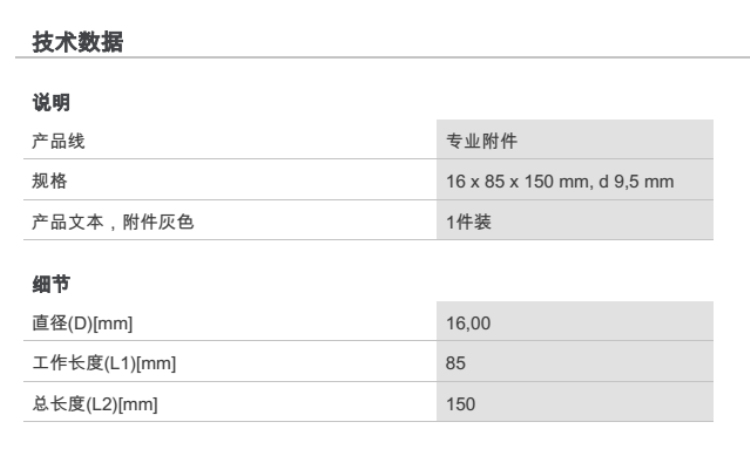Click the 工作长度 label text

[x=66, y=364]
